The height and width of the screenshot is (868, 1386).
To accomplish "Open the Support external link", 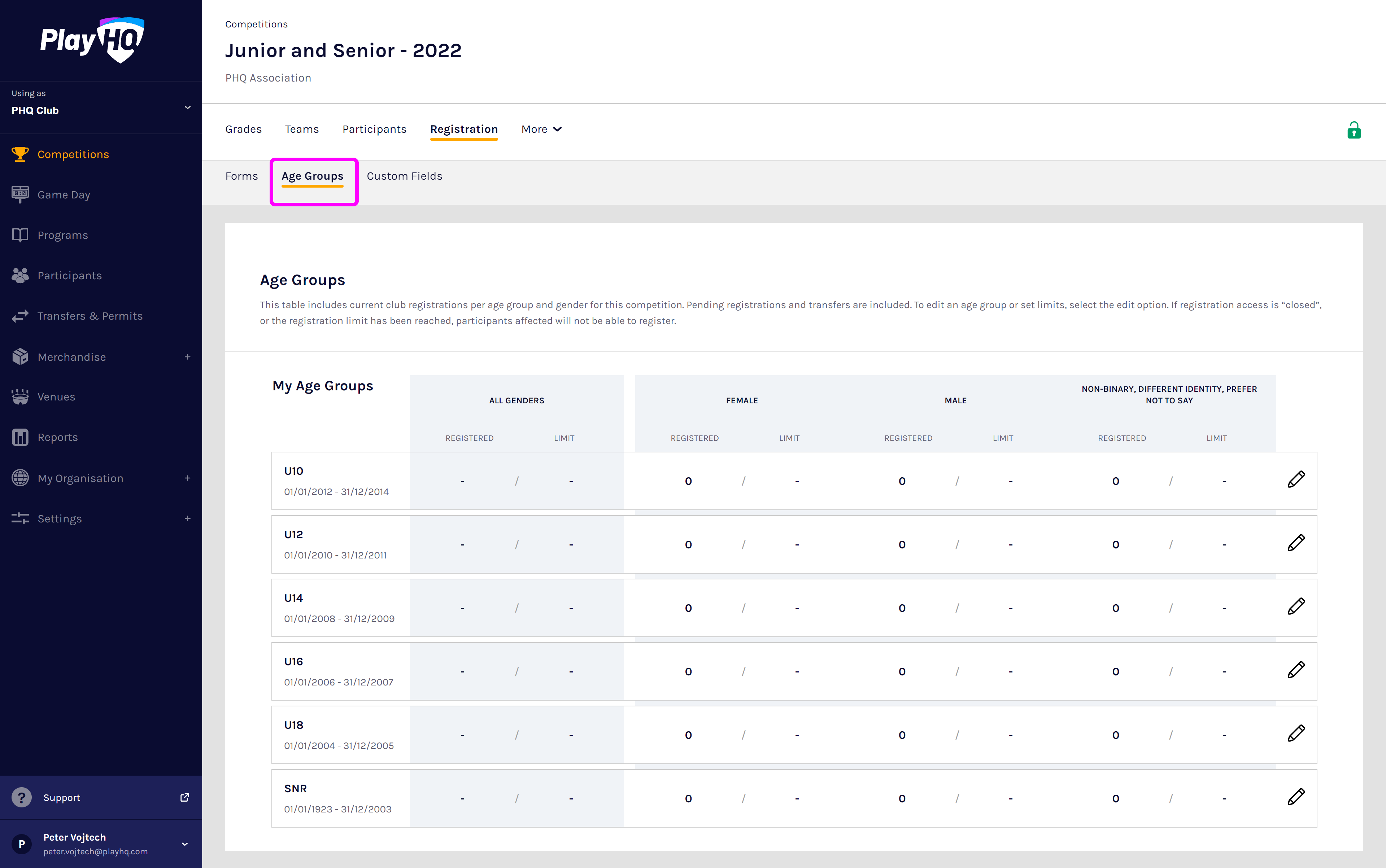I will pyautogui.click(x=184, y=797).
